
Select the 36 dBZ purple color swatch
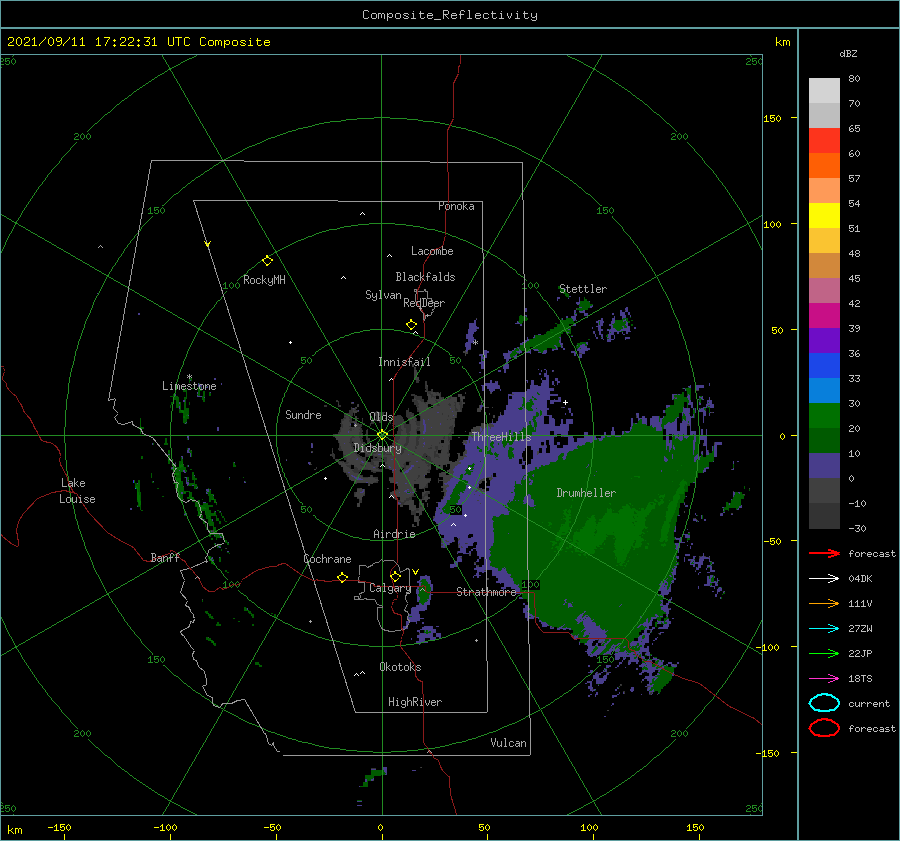(x=824, y=340)
